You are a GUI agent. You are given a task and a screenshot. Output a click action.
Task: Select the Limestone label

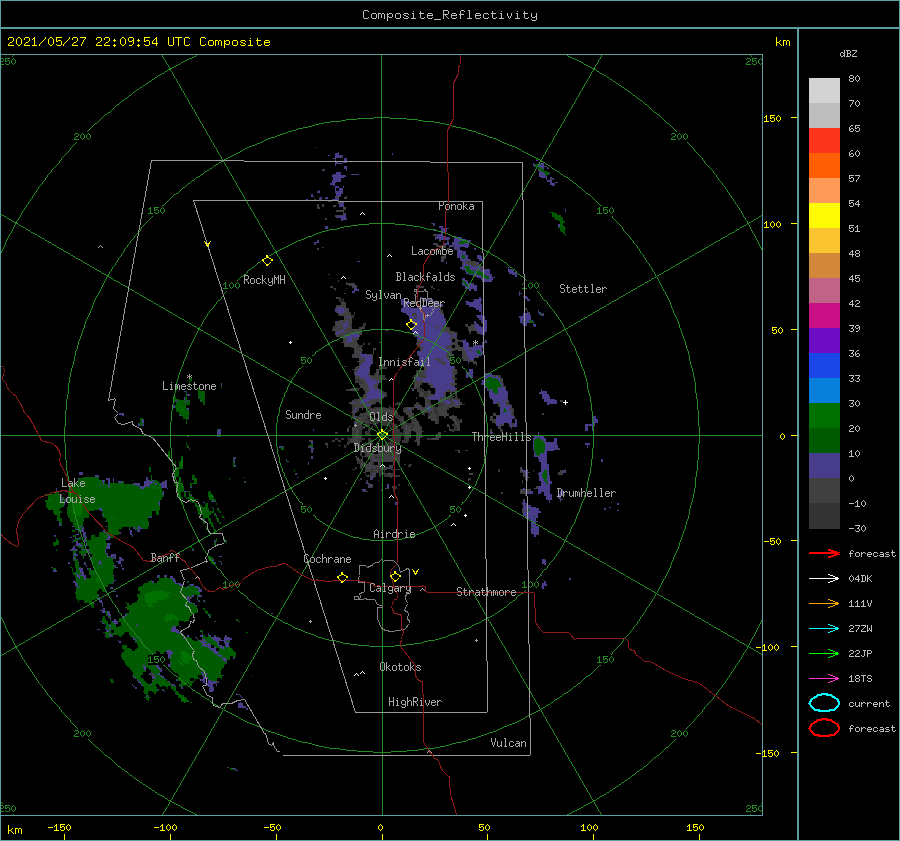tap(189, 386)
